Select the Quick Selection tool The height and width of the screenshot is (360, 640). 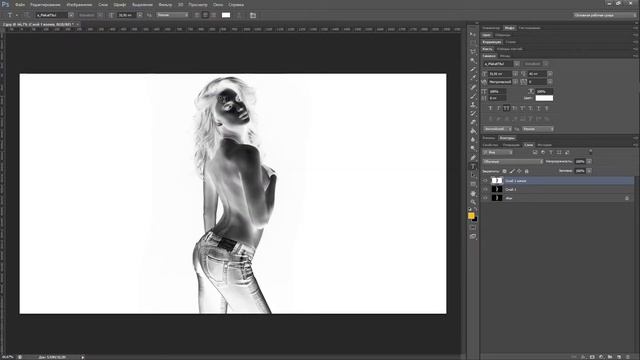[x=473, y=60]
